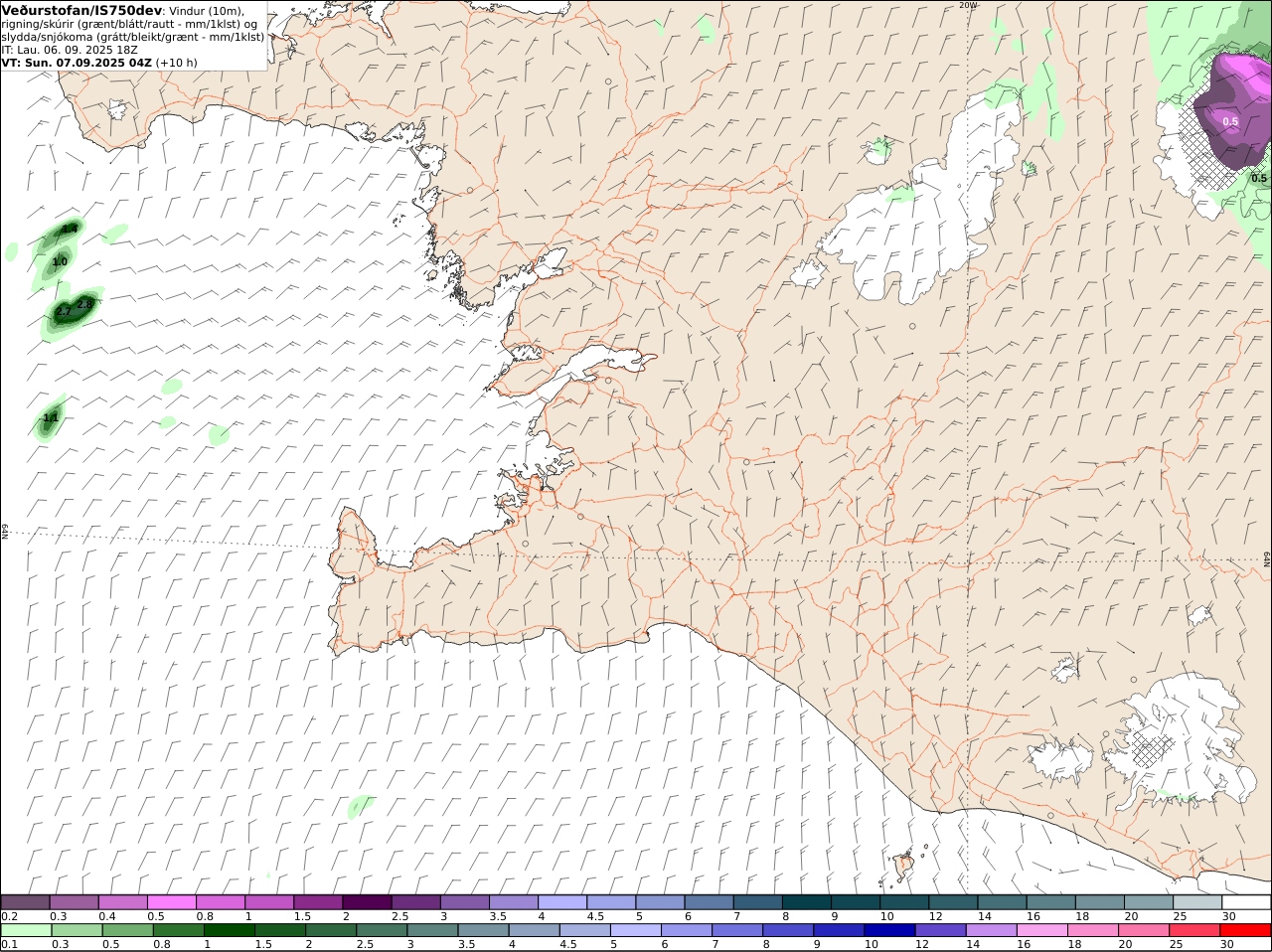Click the 1.0 precipitation value label
The width and height of the screenshot is (1272, 952).
(60, 261)
